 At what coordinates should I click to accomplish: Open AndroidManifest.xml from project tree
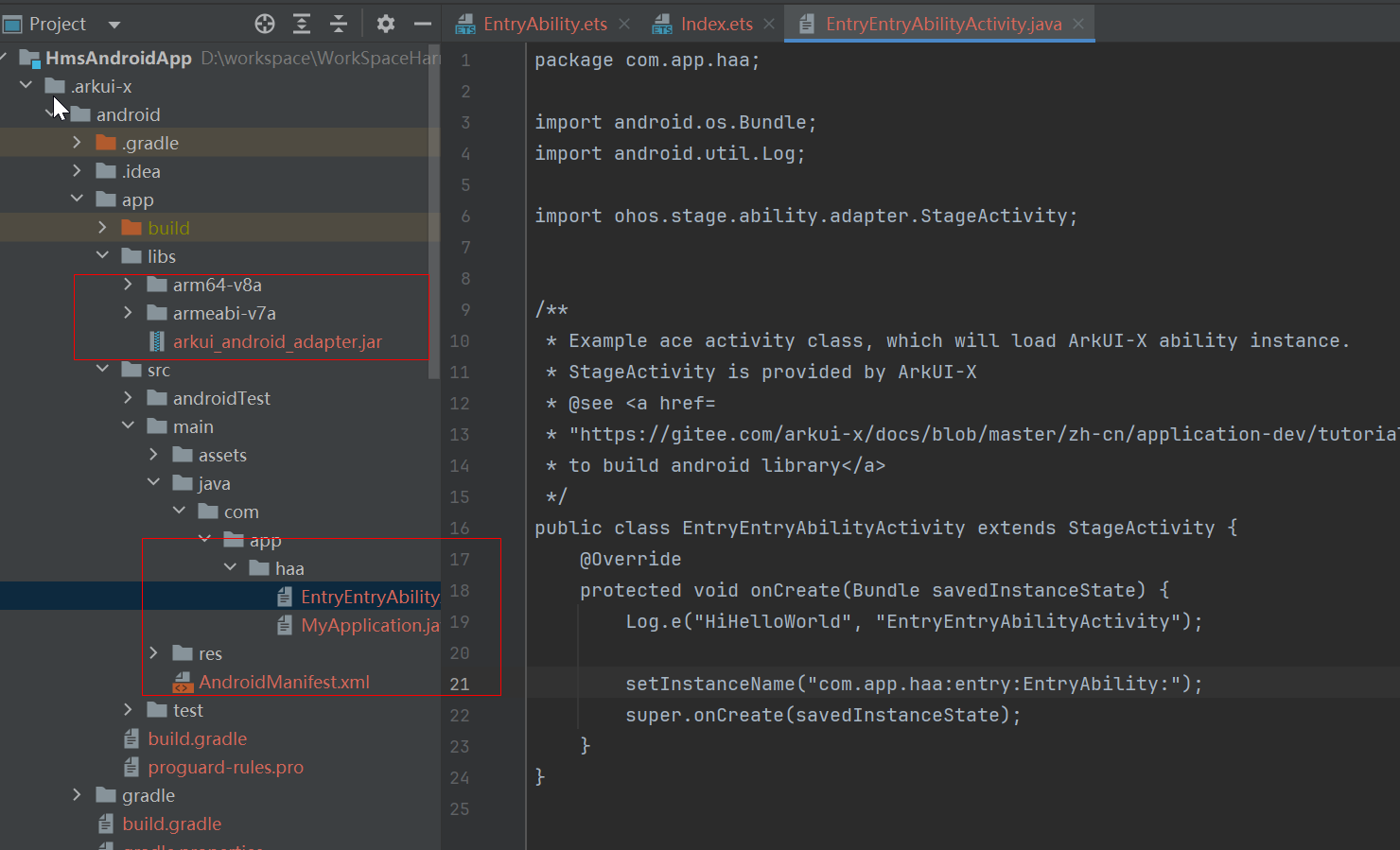point(283,682)
